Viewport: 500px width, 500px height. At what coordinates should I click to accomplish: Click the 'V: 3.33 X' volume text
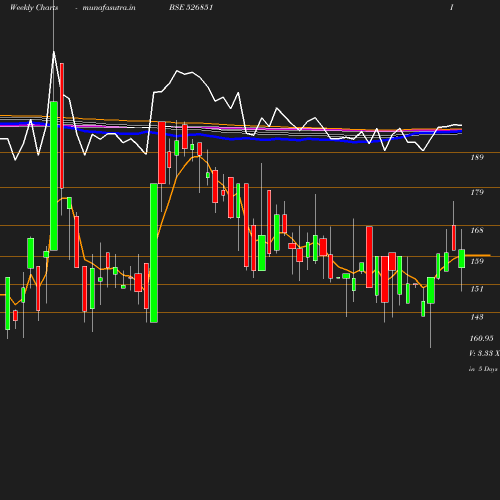point(484,353)
